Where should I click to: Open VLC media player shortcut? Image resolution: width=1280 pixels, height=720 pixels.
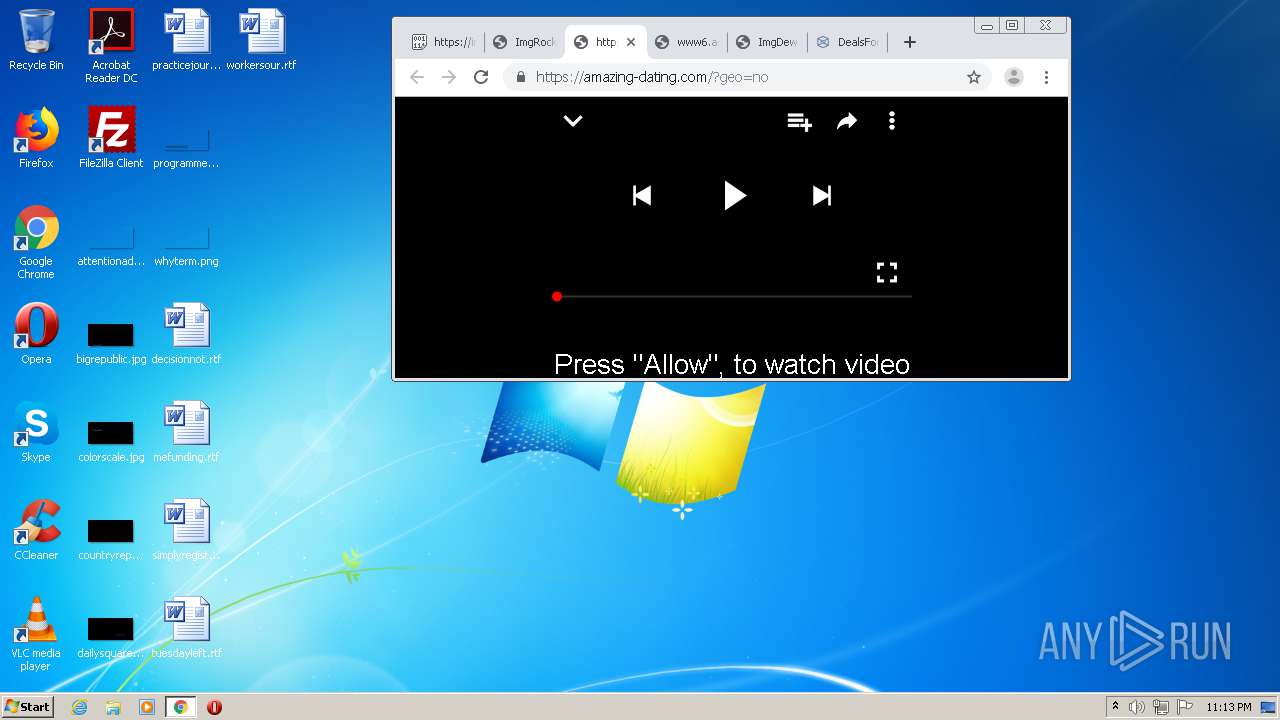[36, 635]
